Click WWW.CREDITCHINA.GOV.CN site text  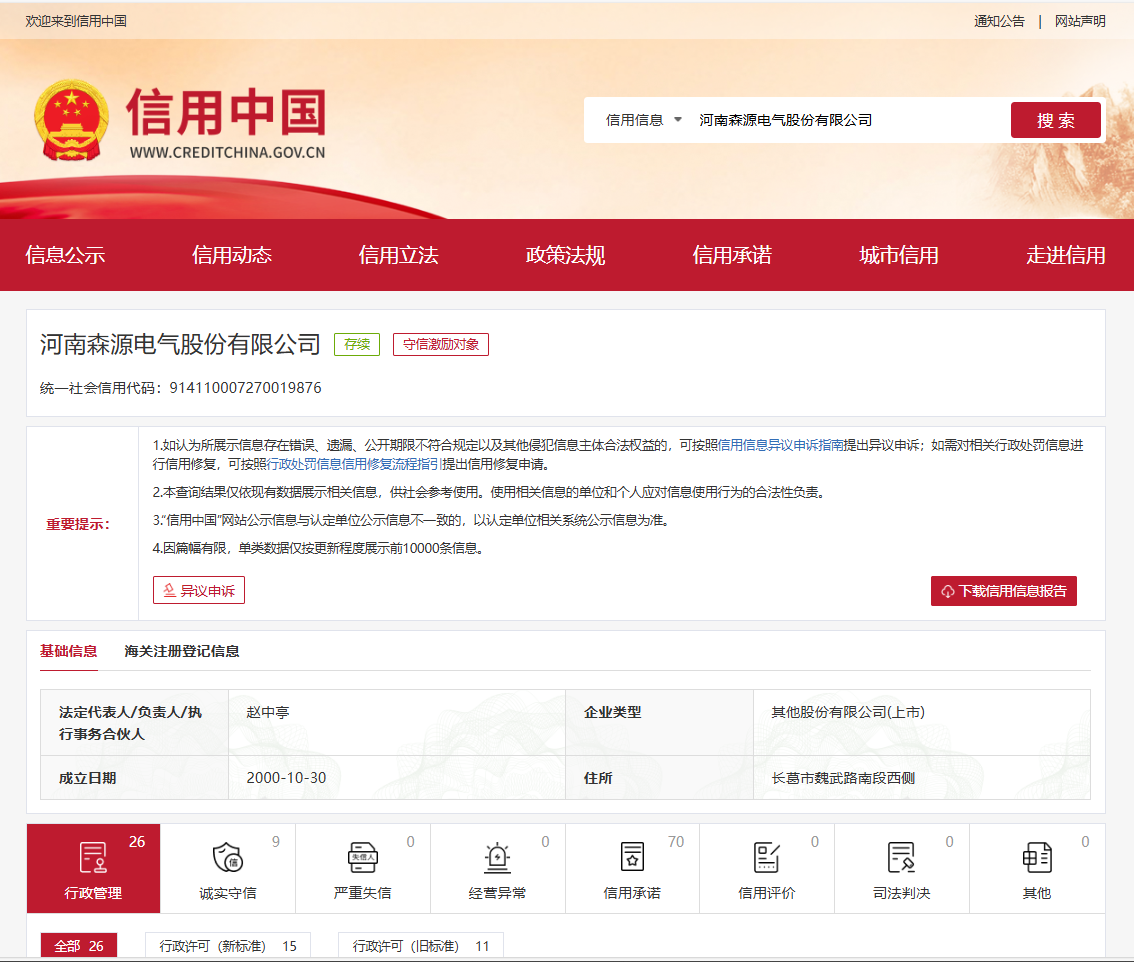click(228, 153)
